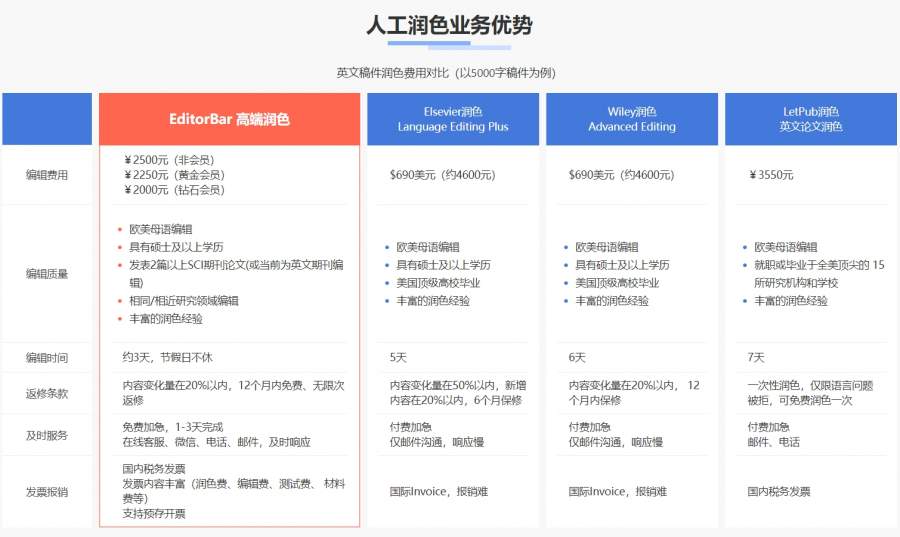This screenshot has height=537, width=900.
Task: Click LetPub service 邮件、电话
Action: pyautogui.click(x=774, y=442)
